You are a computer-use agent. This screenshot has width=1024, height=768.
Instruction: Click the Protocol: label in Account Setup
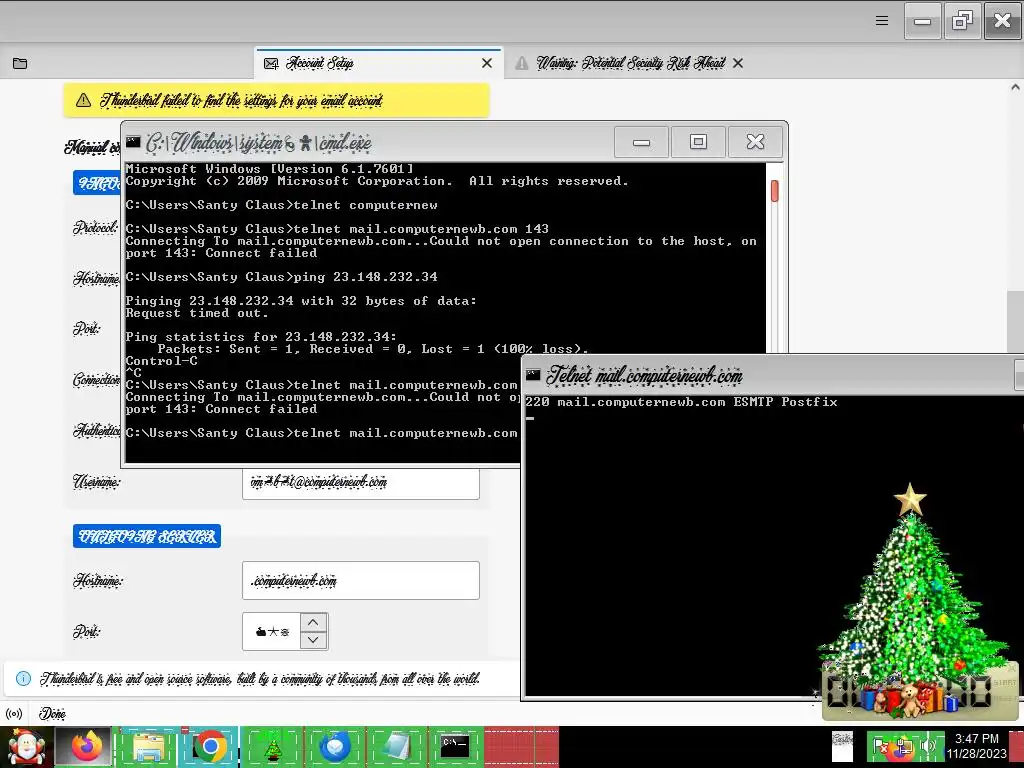point(95,227)
